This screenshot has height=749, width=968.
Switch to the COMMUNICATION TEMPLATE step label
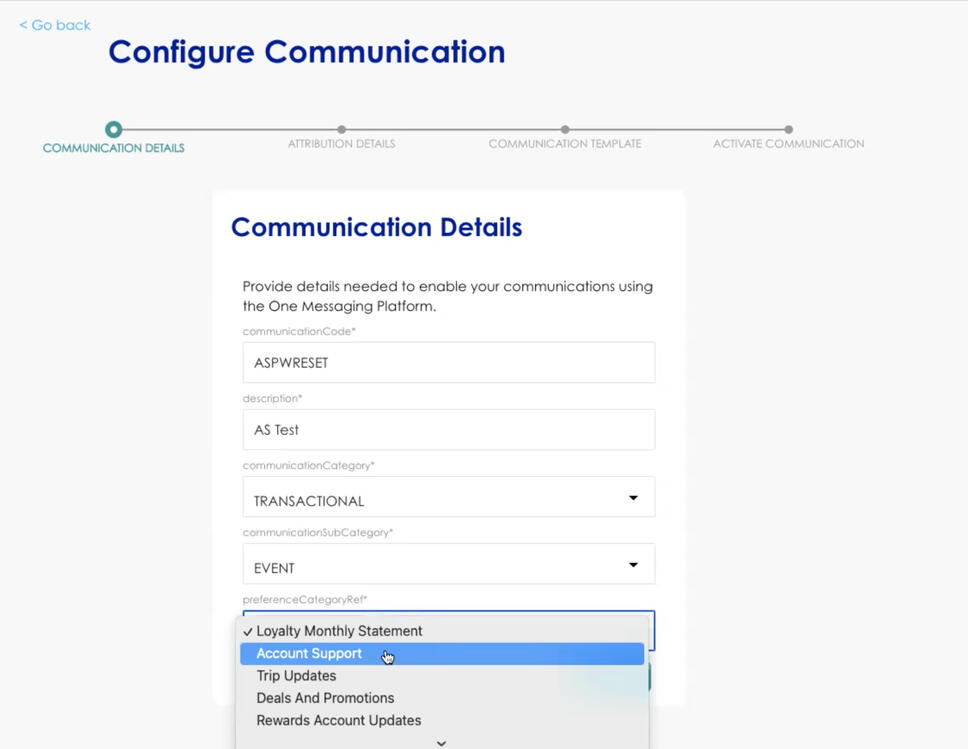[565, 144]
